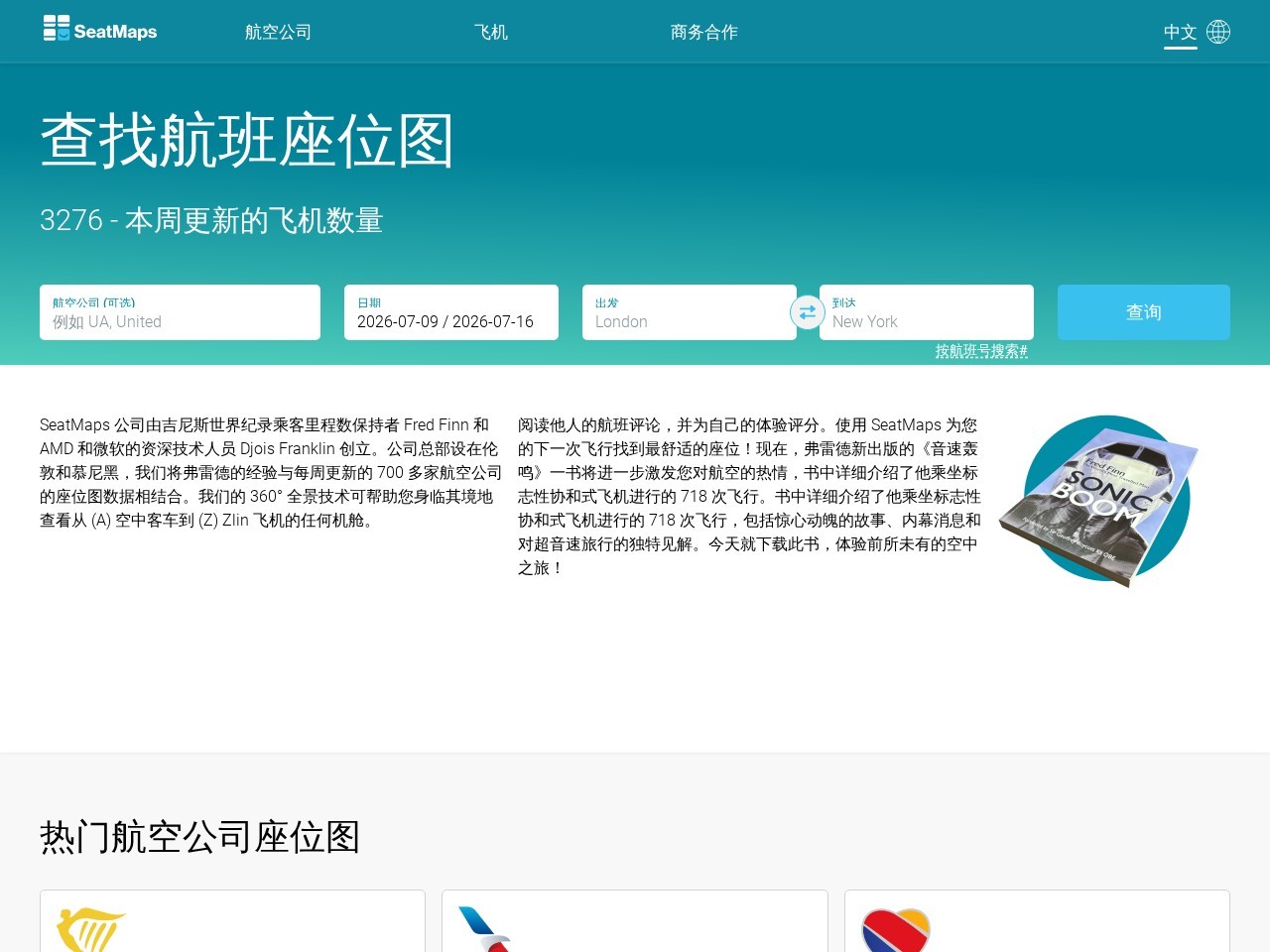
Task: Focus the 出发 London departure field
Action: [690, 312]
